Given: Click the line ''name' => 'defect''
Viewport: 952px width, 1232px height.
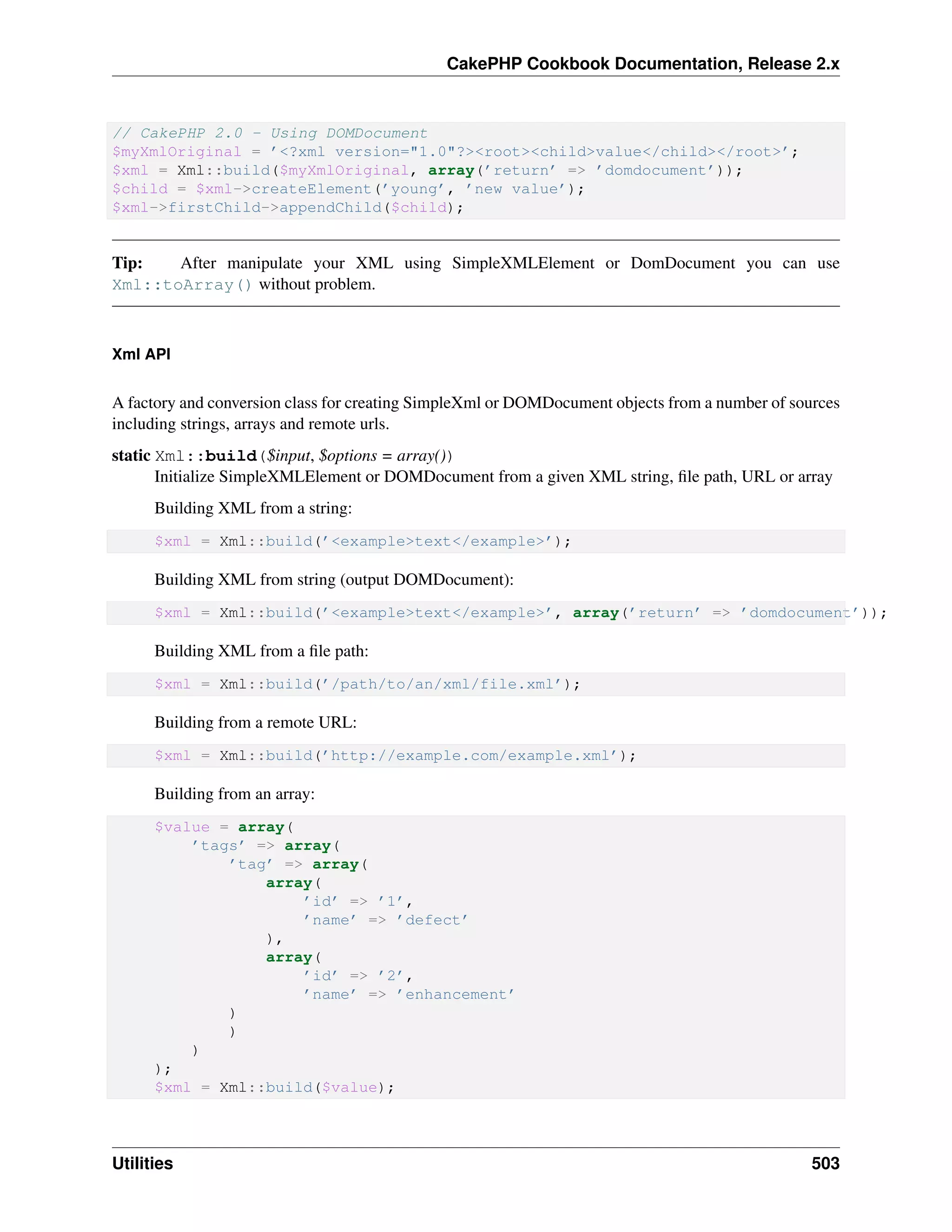Looking at the screenshot, I should tap(386, 920).
